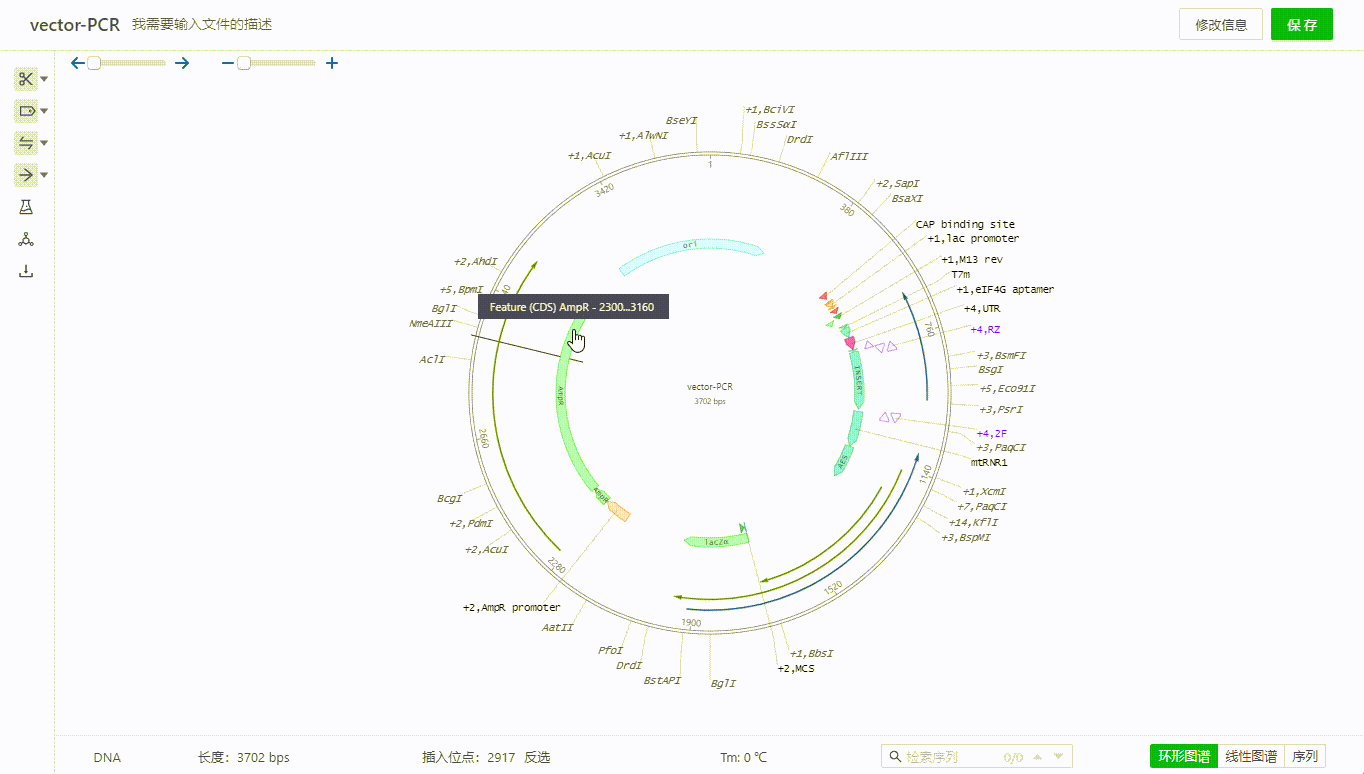This screenshot has width=1364, height=774.
Task: Expand the scissors tool dropdown arrow
Action: (44, 79)
